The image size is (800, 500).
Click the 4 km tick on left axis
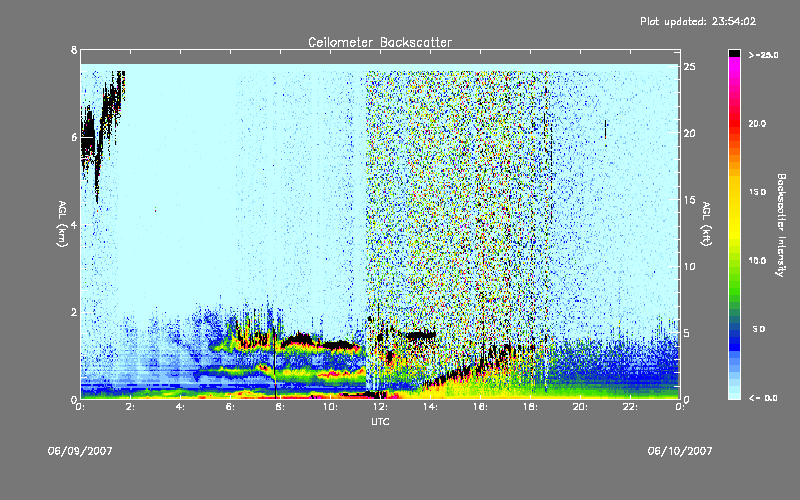pos(74,224)
